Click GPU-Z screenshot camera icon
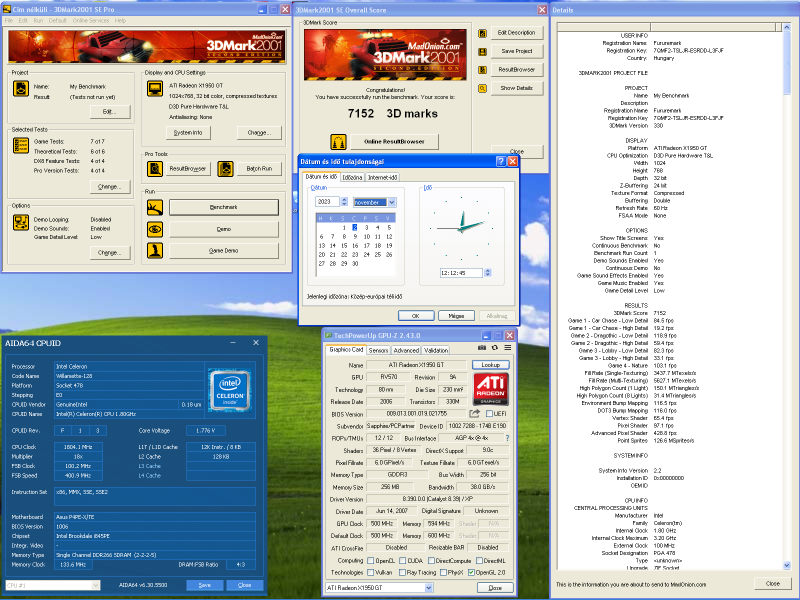 (482, 348)
